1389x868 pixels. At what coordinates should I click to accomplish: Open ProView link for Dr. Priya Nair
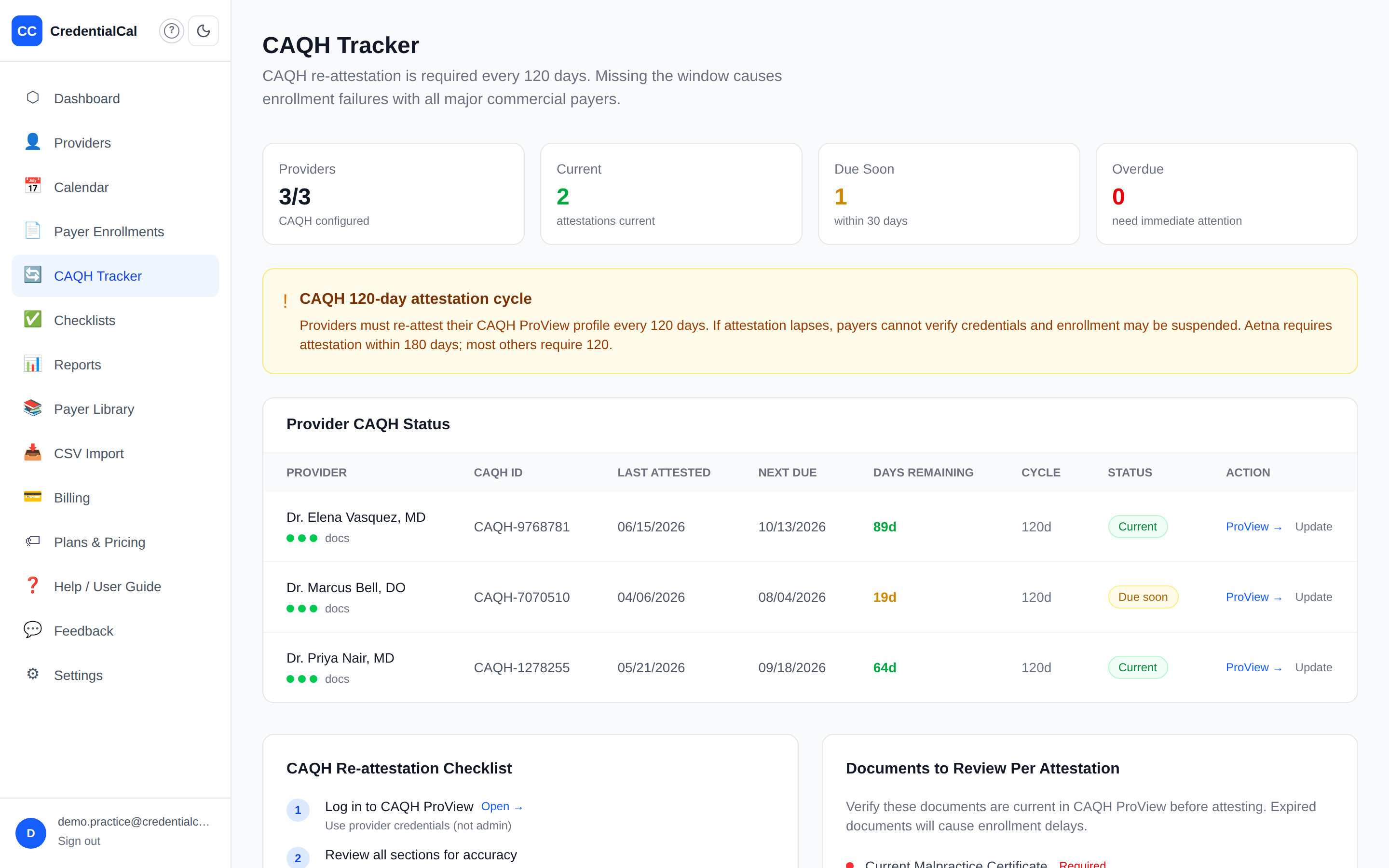[1253, 667]
